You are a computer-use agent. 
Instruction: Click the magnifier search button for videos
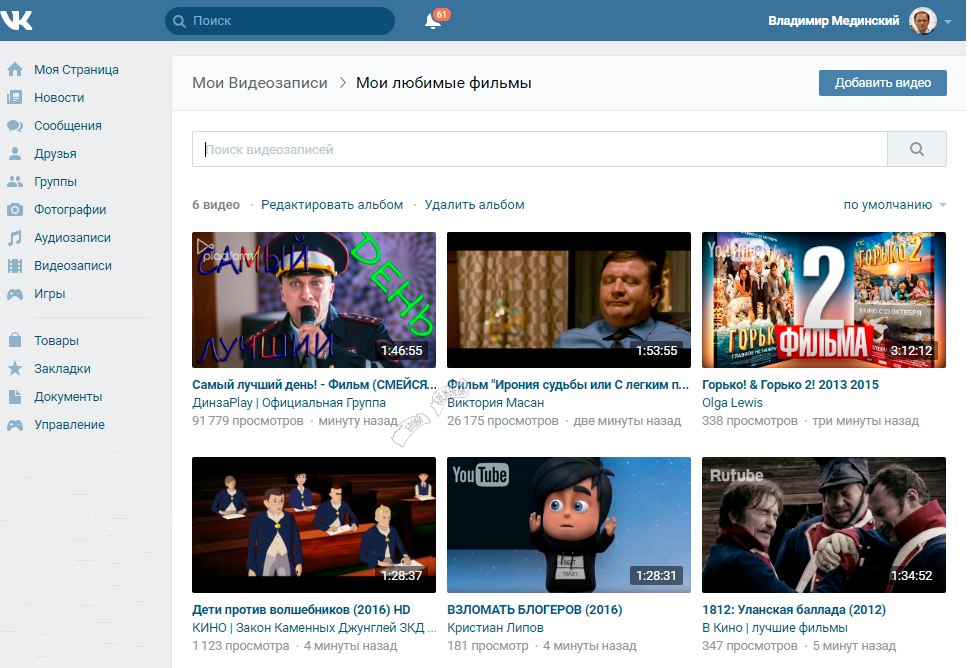tap(917, 149)
